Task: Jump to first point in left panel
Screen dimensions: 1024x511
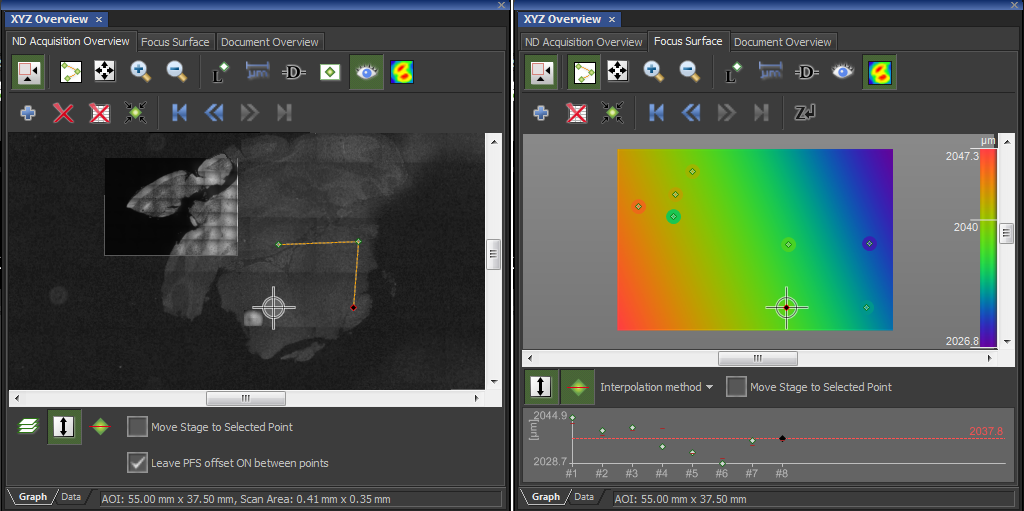Action: [180, 113]
